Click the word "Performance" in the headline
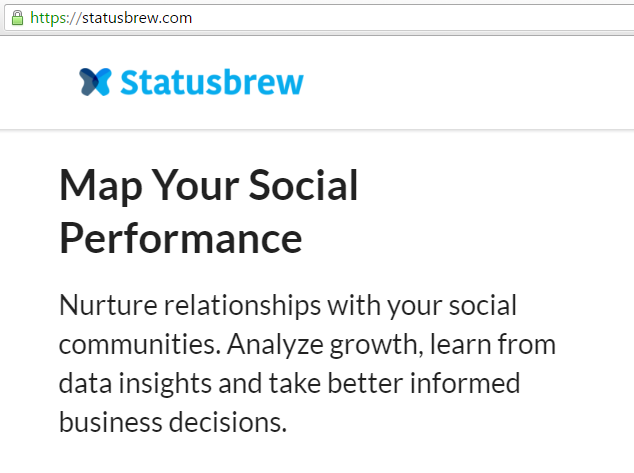 click(x=181, y=239)
